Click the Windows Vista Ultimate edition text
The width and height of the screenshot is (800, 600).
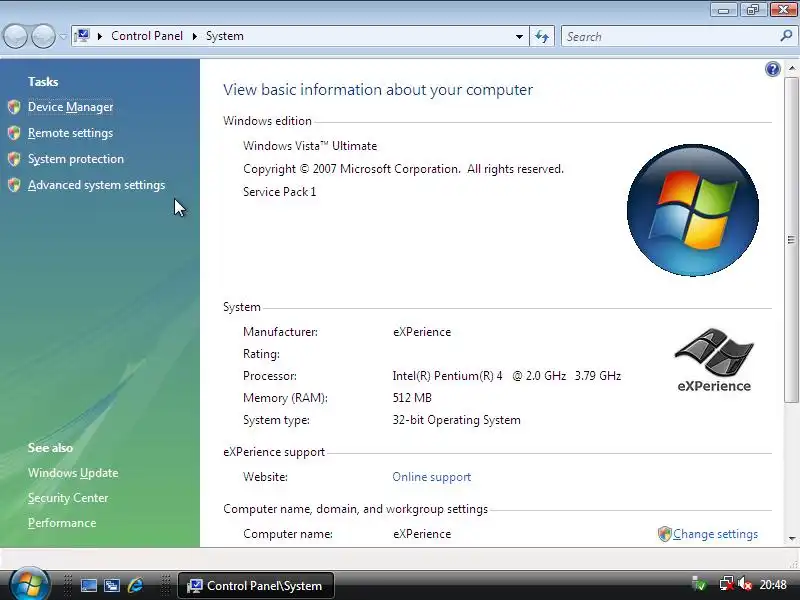310,146
